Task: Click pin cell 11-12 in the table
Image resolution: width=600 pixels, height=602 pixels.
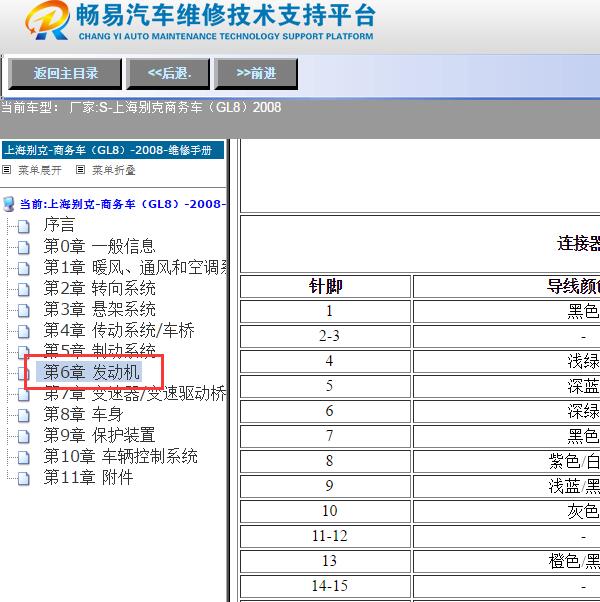Action: coord(326,536)
